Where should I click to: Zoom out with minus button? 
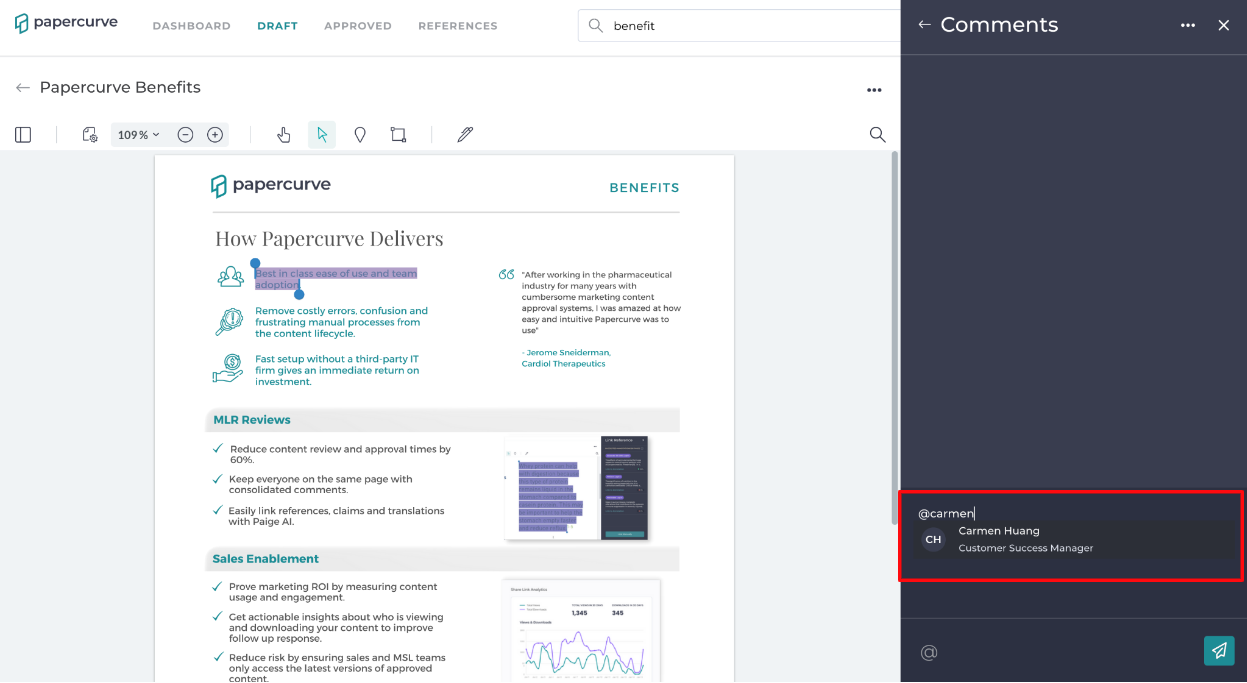click(185, 135)
